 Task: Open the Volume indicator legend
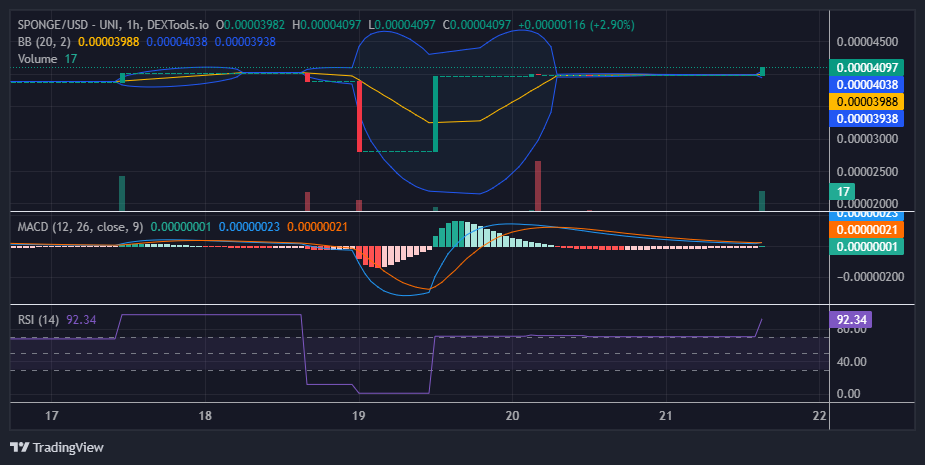pos(37,58)
